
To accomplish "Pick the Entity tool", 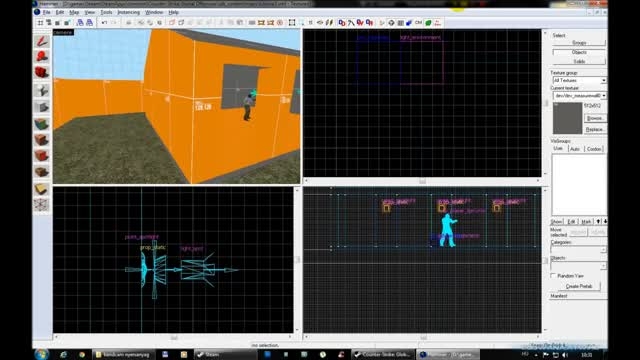I will point(42,90).
